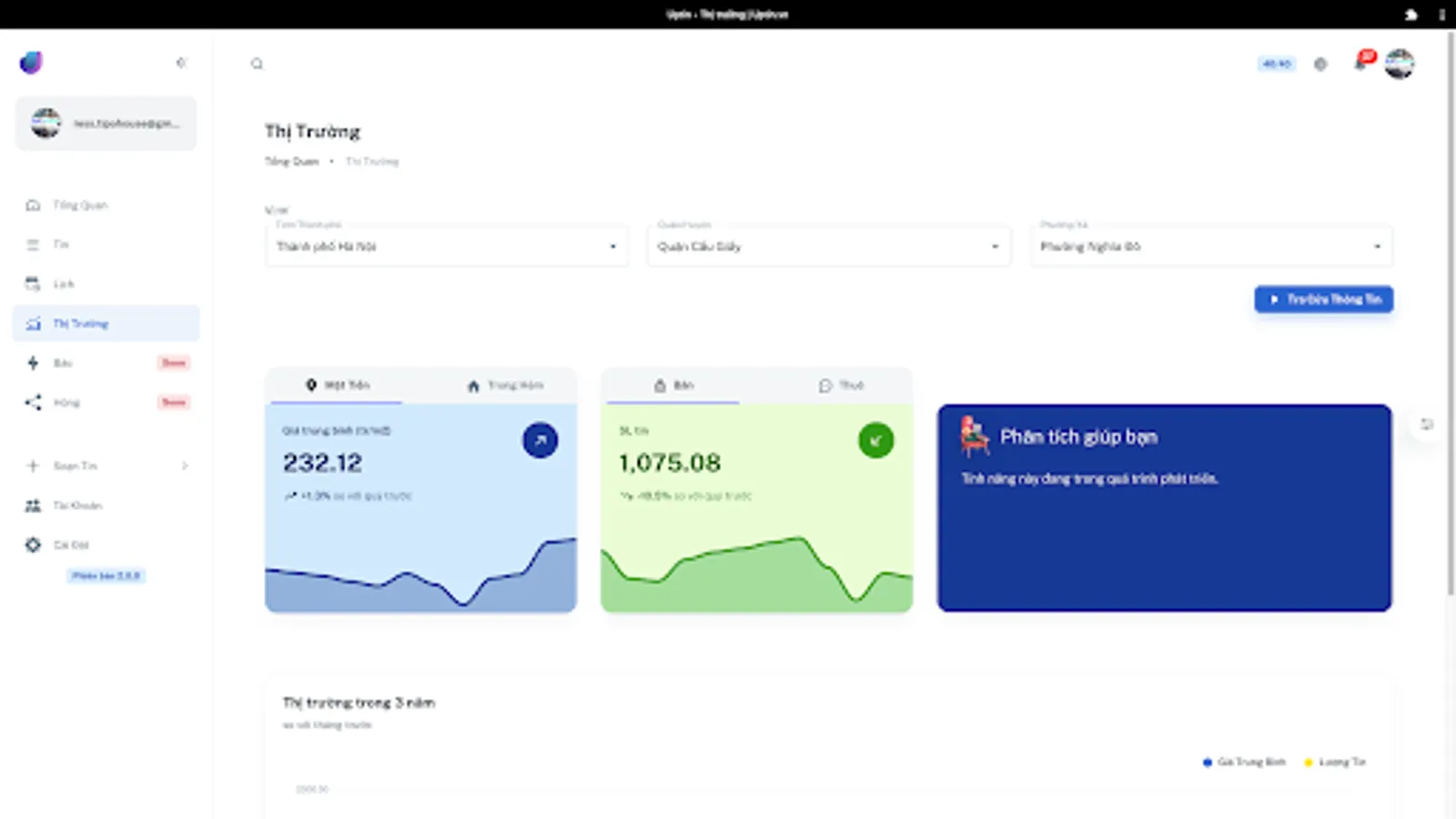Go to Tổng Quan in the sidebar
1456x819 pixels.
pyautogui.click(x=106, y=205)
